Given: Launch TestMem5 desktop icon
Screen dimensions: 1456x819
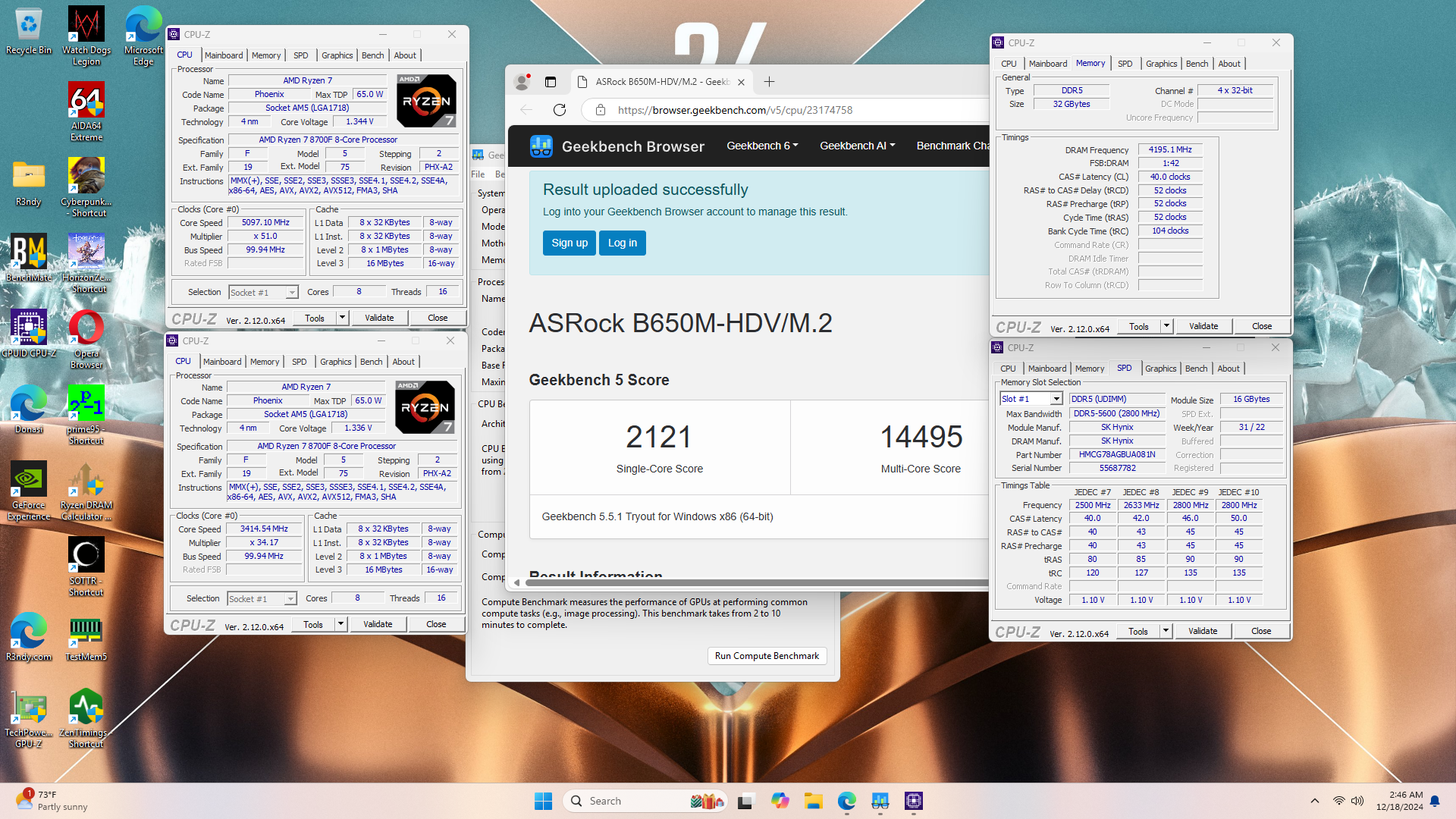Looking at the screenshot, I should (86, 638).
